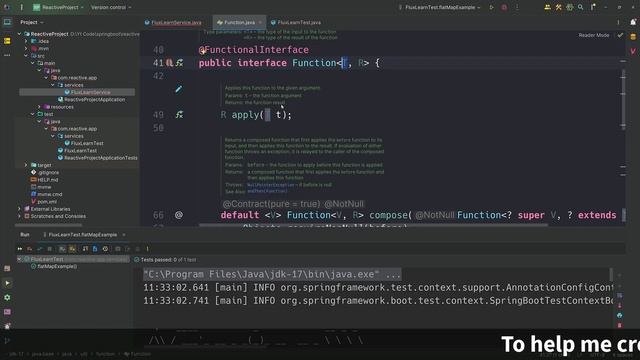The width and height of the screenshot is (640, 360).
Task: Expand the target folder
Action: pyautogui.click(x=26, y=165)
